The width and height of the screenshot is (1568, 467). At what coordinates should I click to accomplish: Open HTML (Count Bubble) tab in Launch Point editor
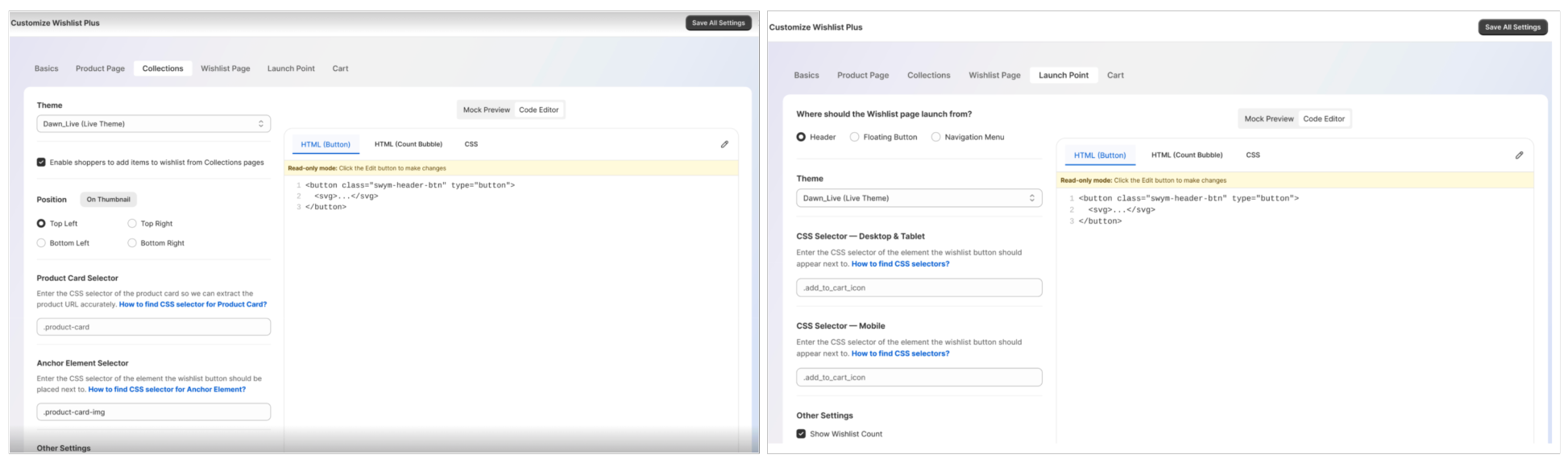1187,155
